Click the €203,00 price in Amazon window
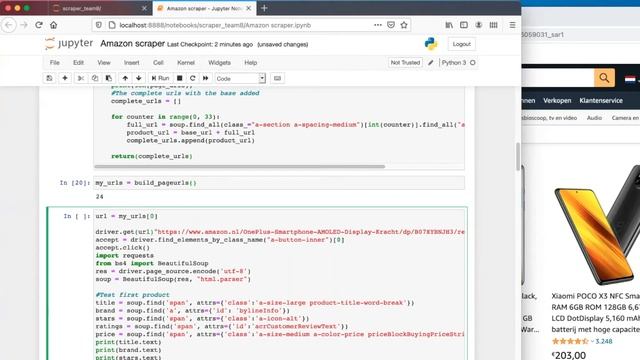 click(x=569, y=355)
